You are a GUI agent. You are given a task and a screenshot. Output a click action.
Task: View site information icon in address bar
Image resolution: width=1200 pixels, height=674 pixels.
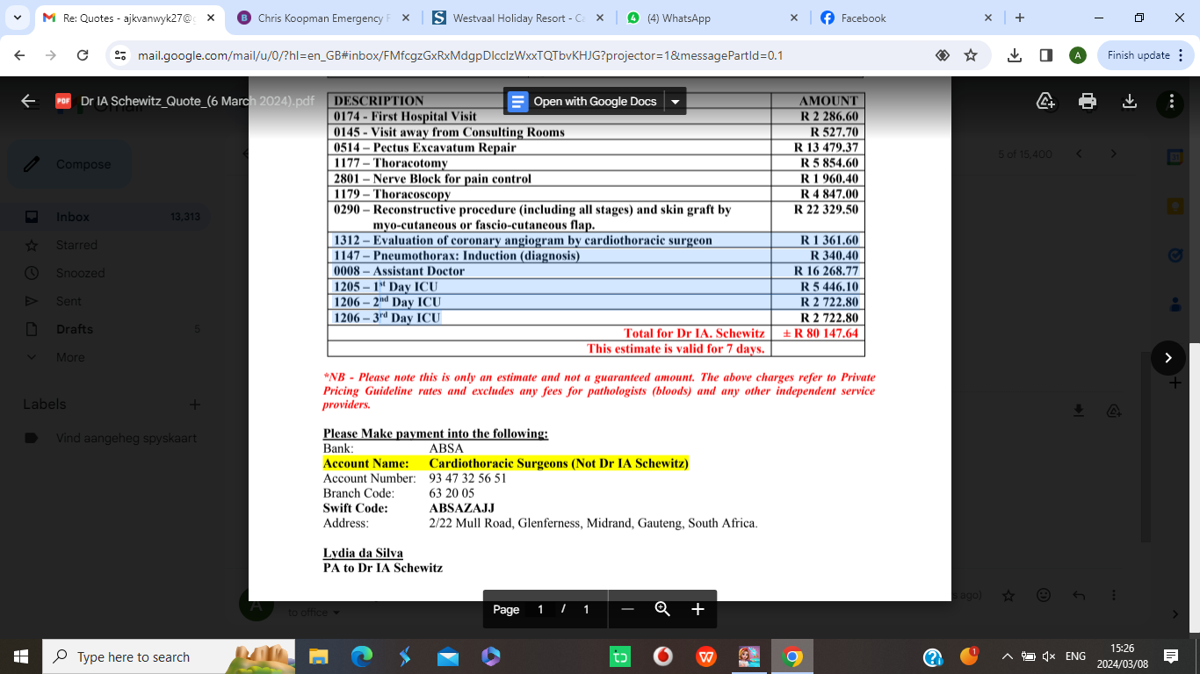(120, 56)
